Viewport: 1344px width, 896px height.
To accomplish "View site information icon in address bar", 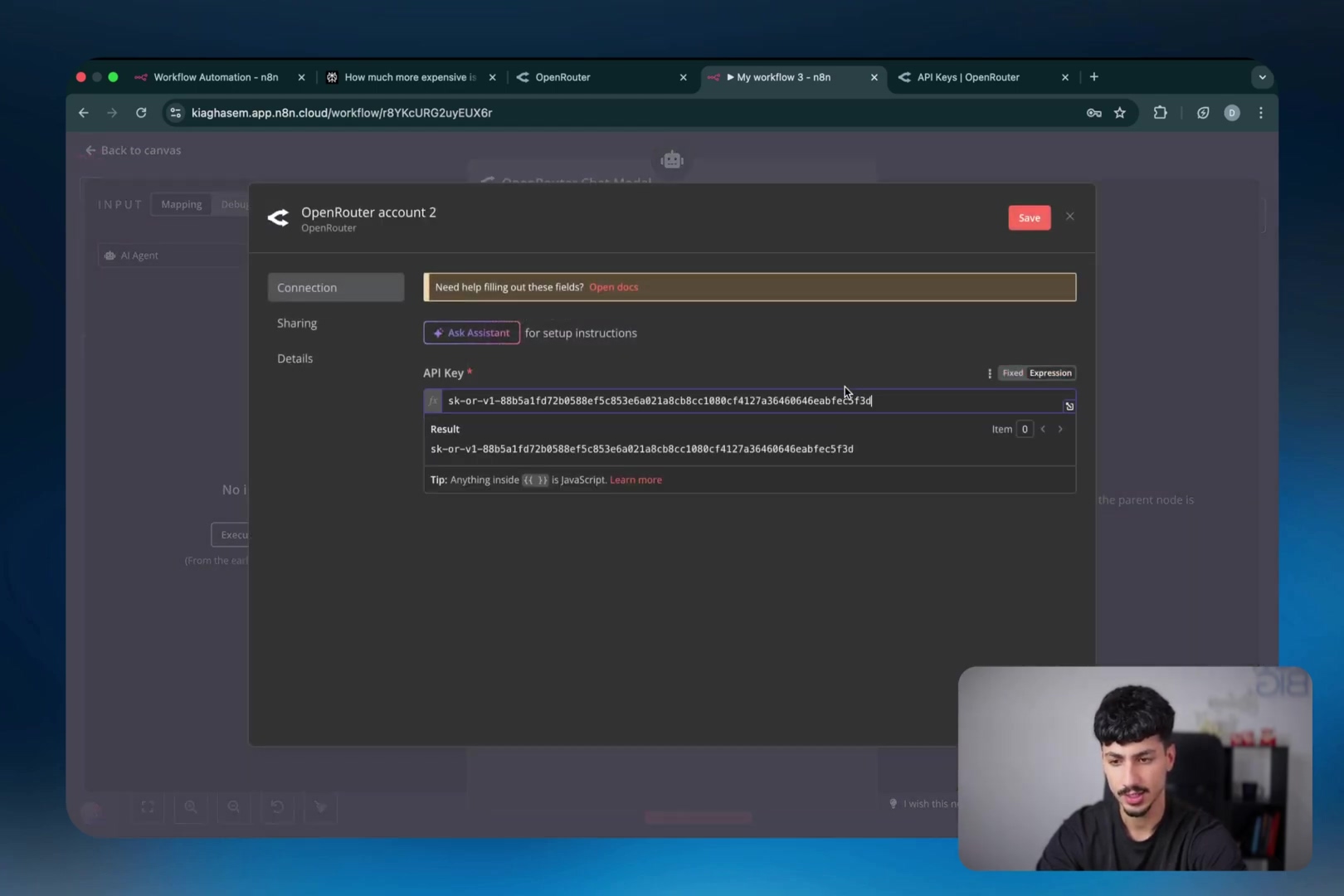I will coord(175,113).
